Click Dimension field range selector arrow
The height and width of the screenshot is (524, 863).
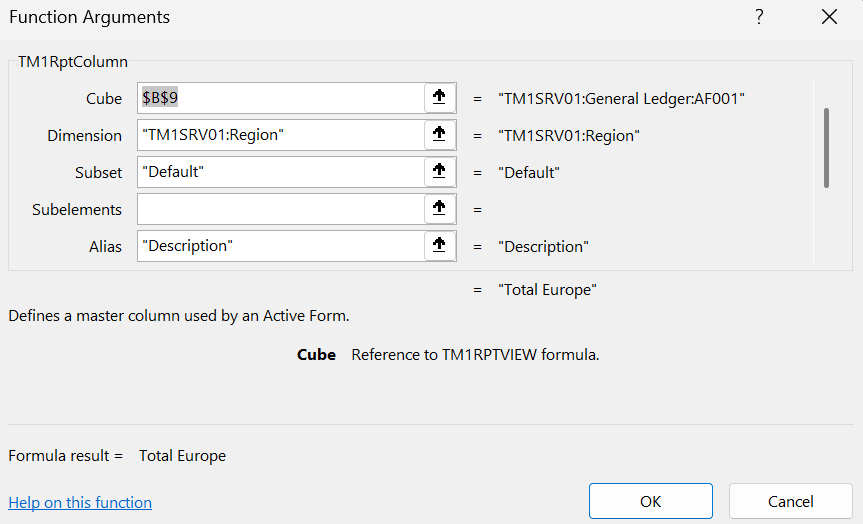click(x=439, y=135)
